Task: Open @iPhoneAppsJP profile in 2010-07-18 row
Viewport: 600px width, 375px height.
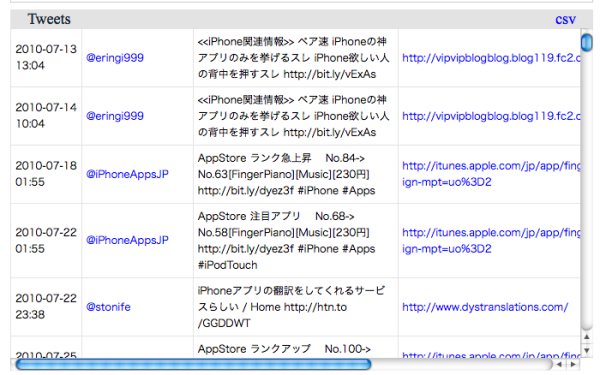Action: click(127, 174)
